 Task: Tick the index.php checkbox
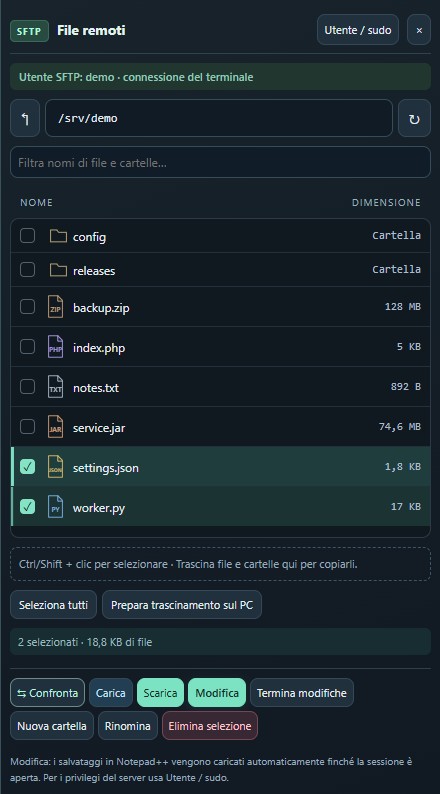pos(27,346)
